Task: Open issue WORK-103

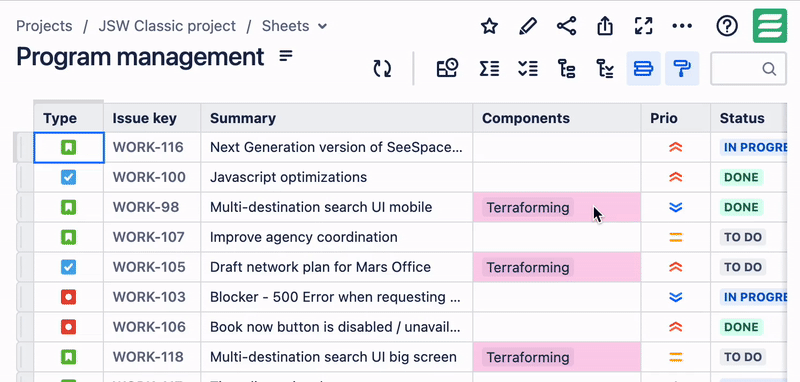Action: point(149,297)
